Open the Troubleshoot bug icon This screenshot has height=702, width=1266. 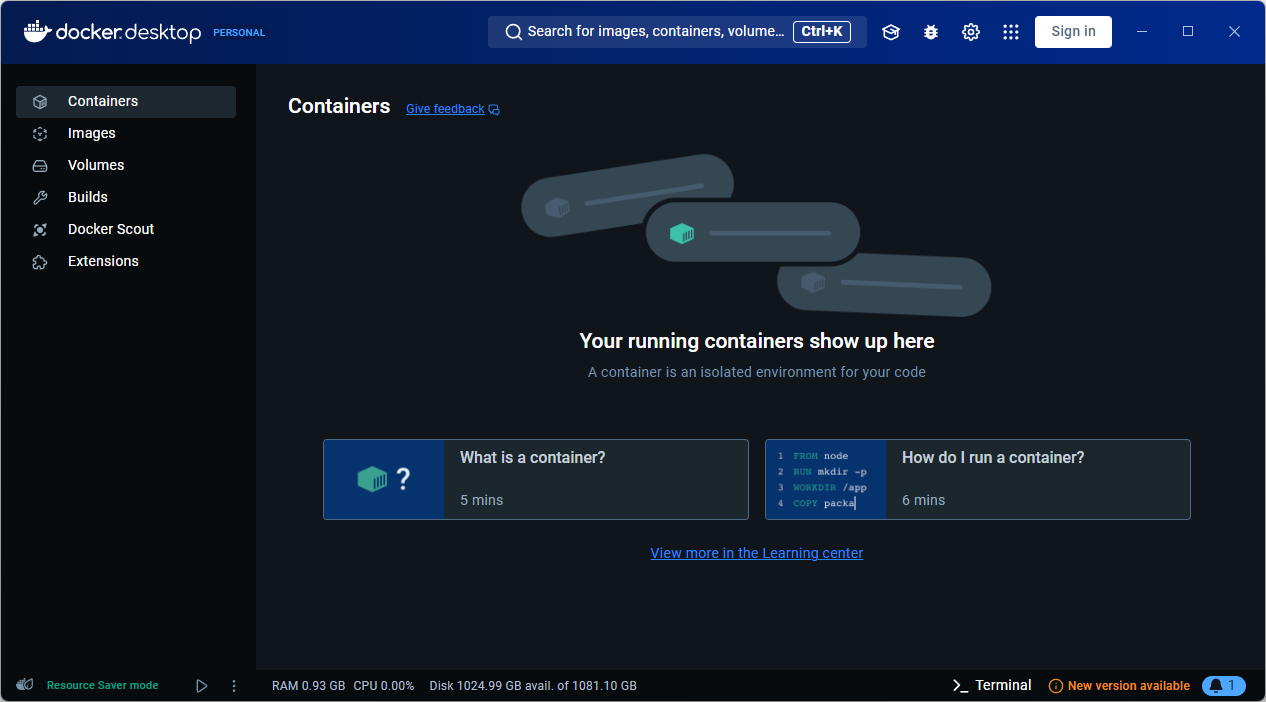point(931,32)
